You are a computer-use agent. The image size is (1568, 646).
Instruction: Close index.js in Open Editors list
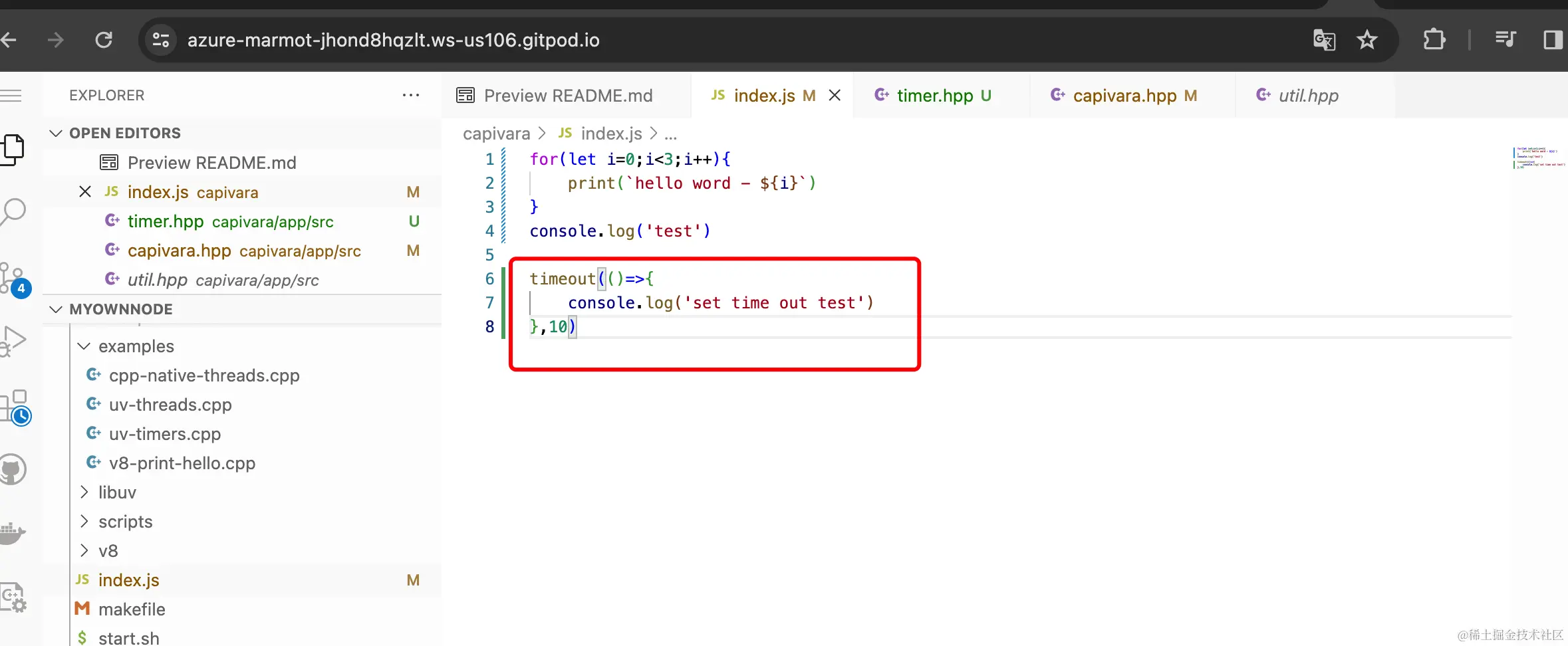[x=85, y=192]
